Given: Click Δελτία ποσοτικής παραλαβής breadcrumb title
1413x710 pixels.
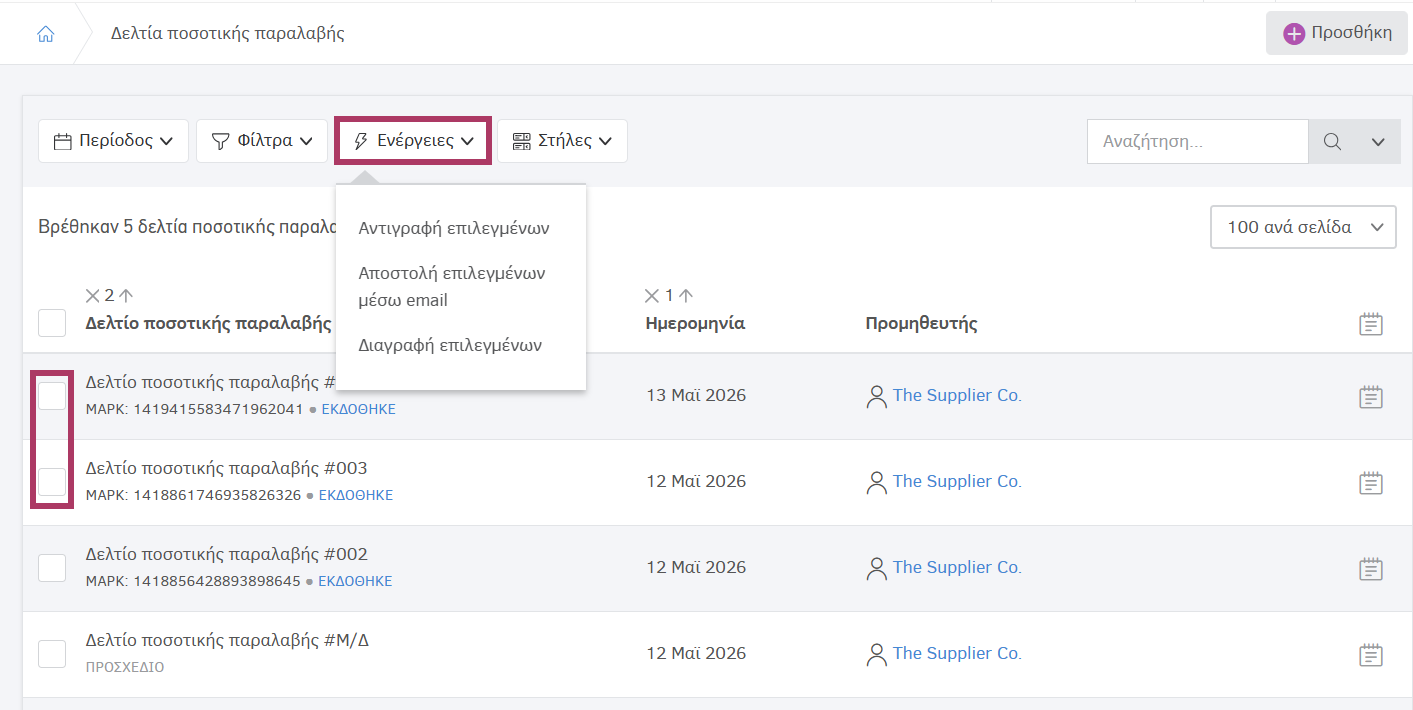Looking at the screenshot, I should pos(228,33).
